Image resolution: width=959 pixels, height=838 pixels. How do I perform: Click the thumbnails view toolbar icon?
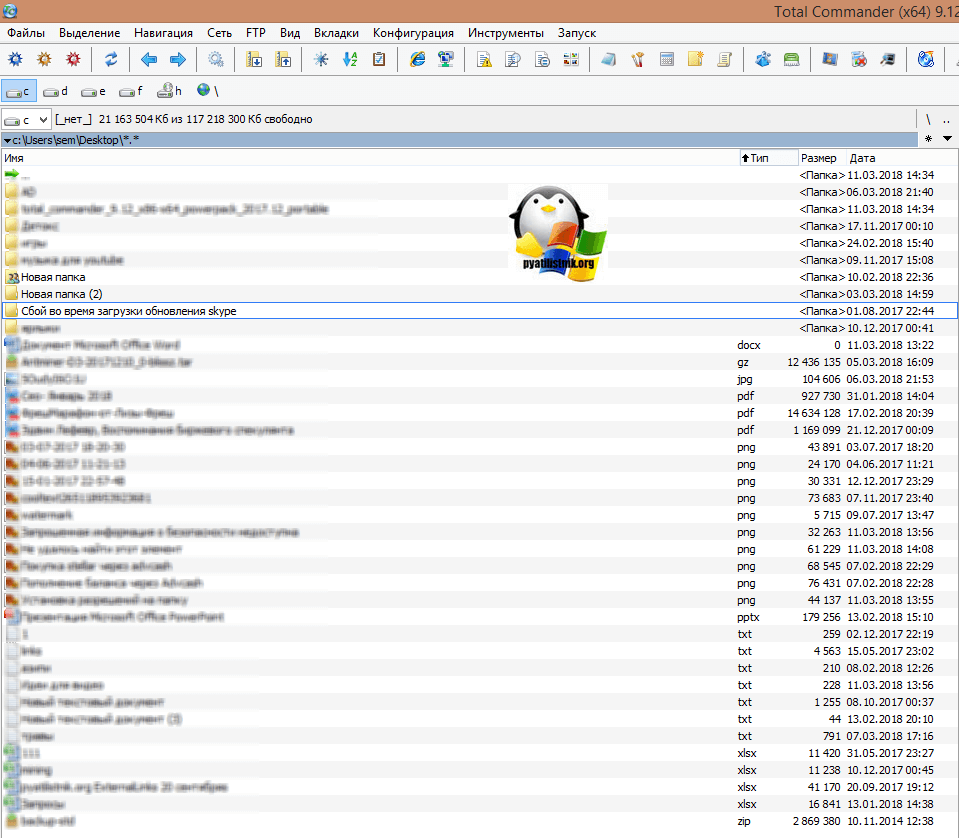[x=571, y=60]
